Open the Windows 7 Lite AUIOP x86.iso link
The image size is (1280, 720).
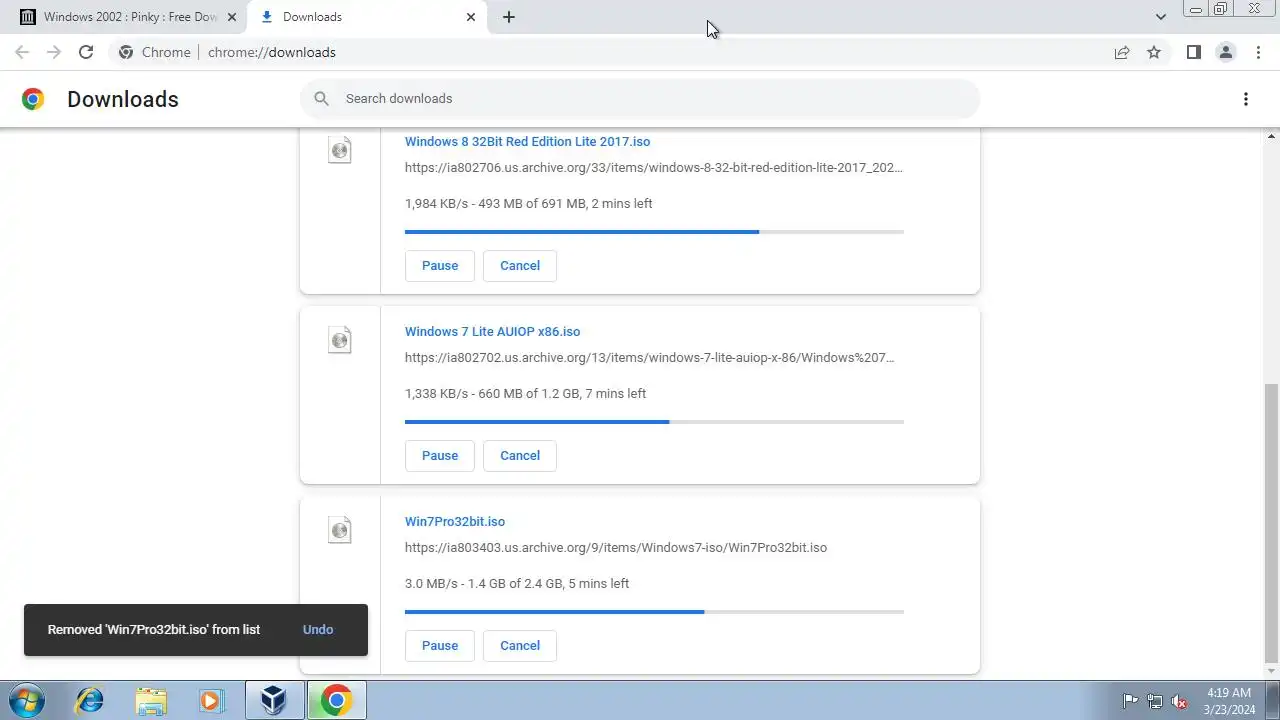tap(492, 331)
